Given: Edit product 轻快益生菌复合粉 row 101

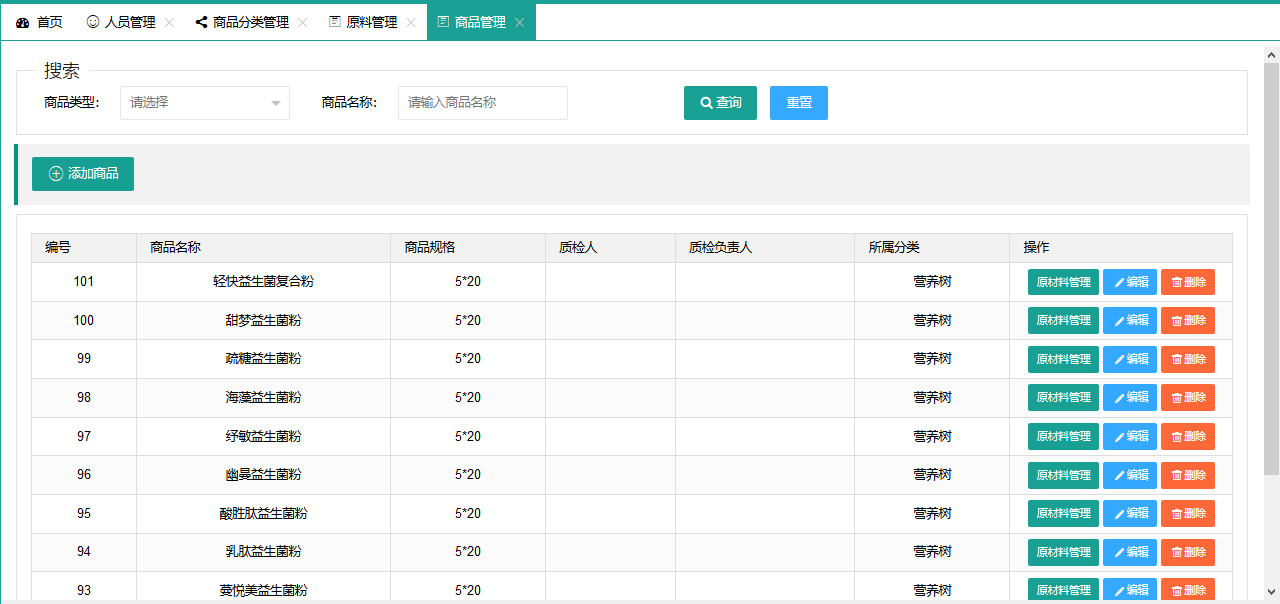Looking at the screenshot, I should (1129, 282).
